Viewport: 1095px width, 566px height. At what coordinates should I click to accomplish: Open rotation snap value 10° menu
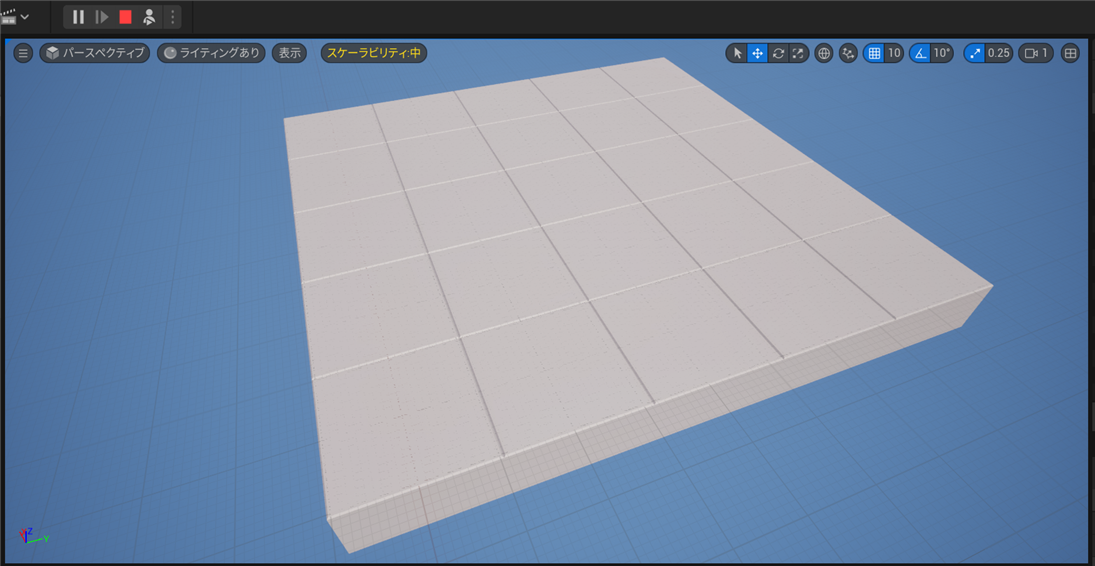942,53
